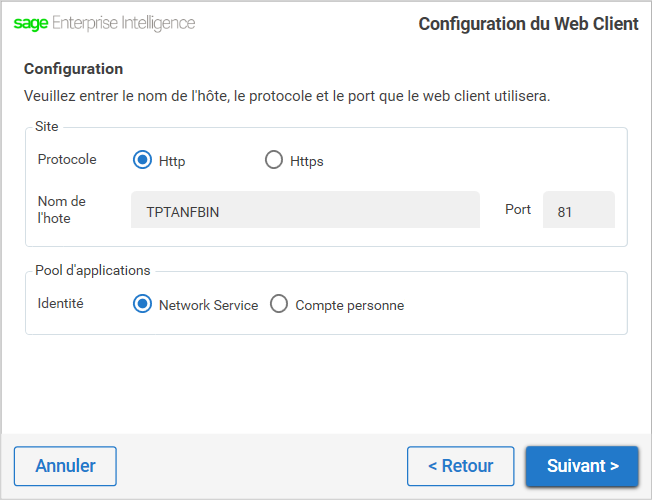Click the Sage Enterprise Intelligence logo

tap(104, 23)
